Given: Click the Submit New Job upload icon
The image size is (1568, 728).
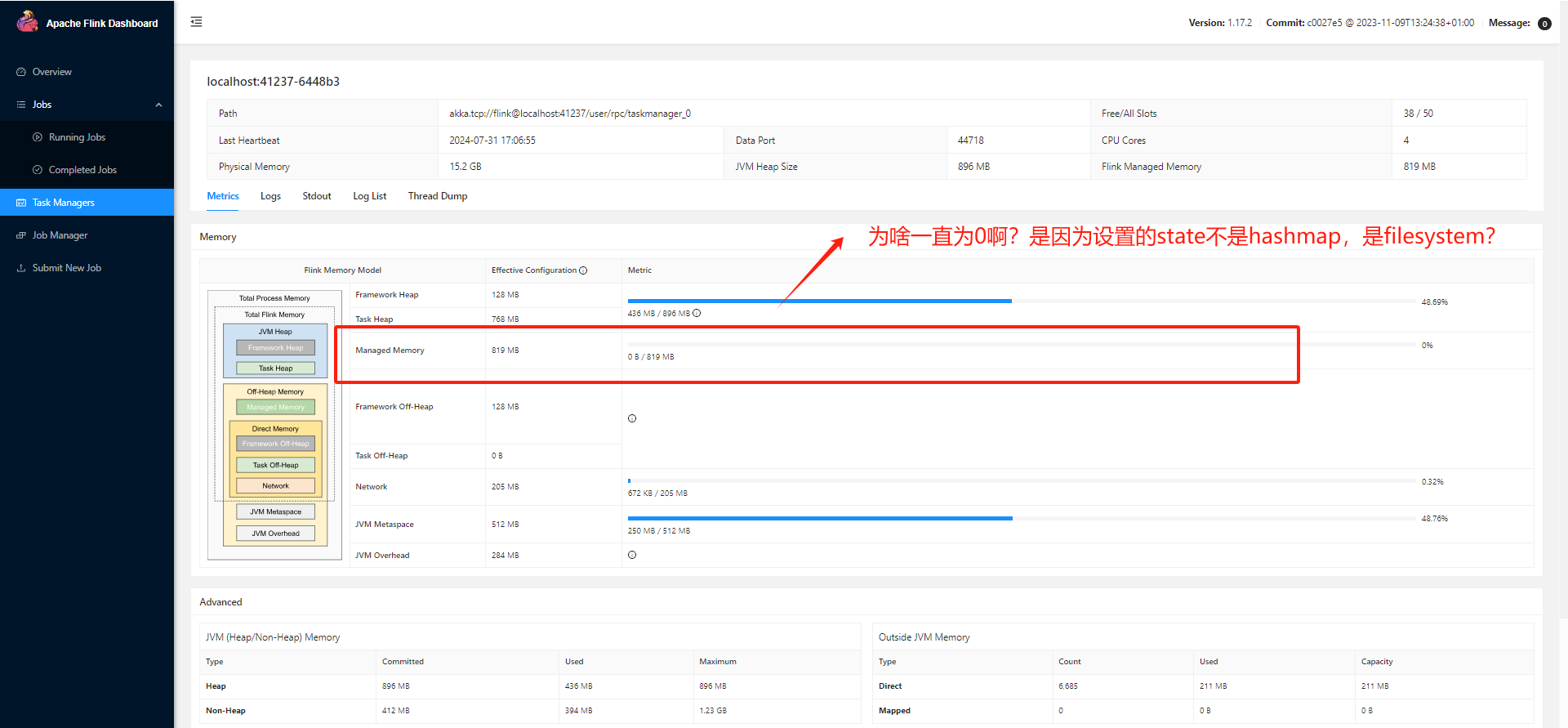Looking at the screenshot, I should pos(21,268).
